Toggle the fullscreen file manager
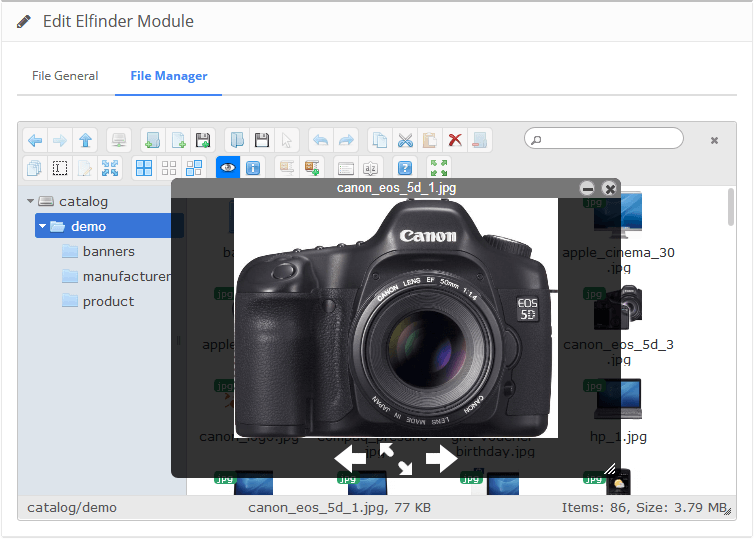This screenshot has height=539, width=754. tap(439, 168)
